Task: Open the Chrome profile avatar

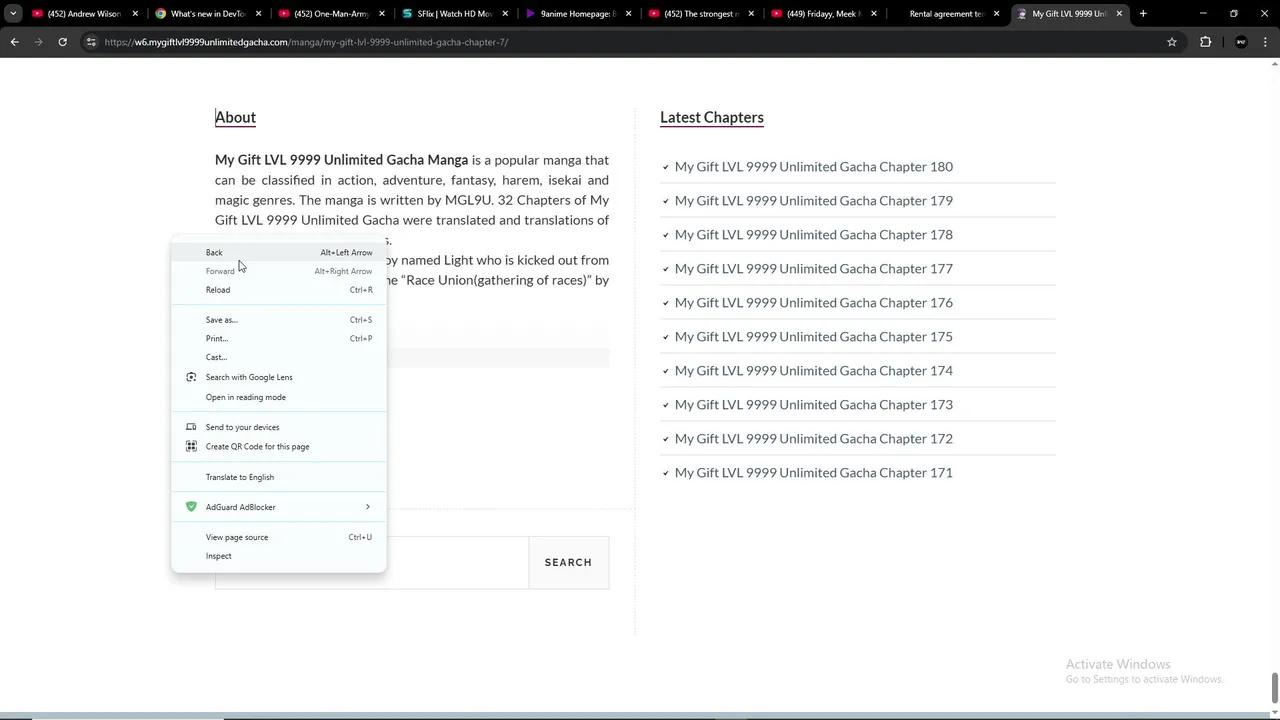Action: 1241,42
